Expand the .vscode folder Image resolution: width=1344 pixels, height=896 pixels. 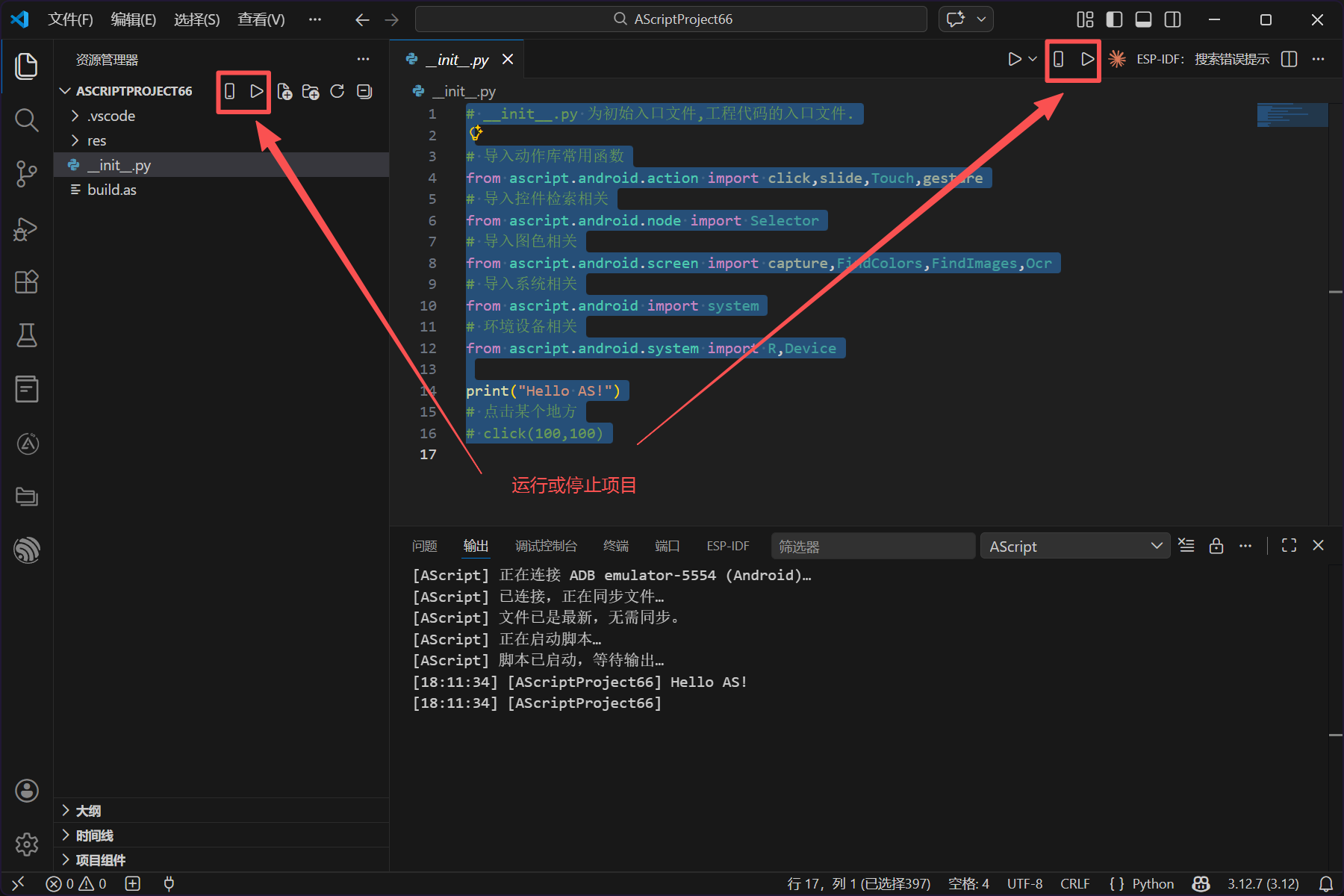(x=111, y=116)
